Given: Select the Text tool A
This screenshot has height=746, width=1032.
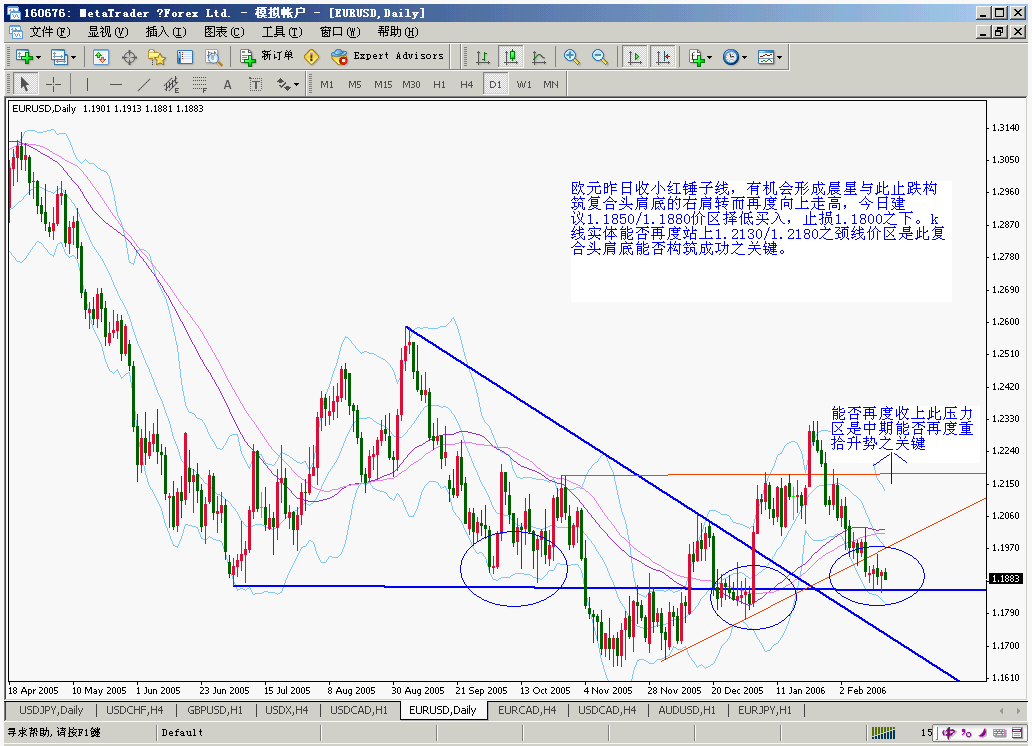Looking at the screenshot, I should (227, 84).
